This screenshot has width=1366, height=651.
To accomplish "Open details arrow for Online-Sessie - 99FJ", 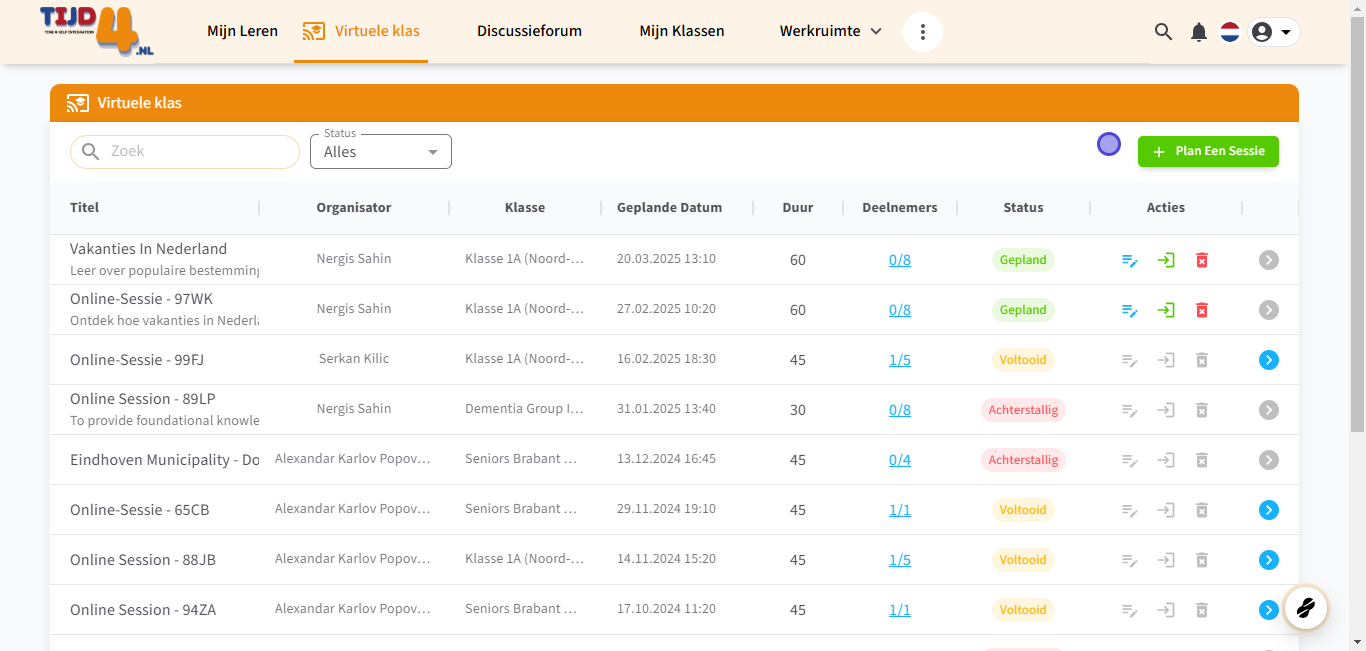I will coord(1269,360).
